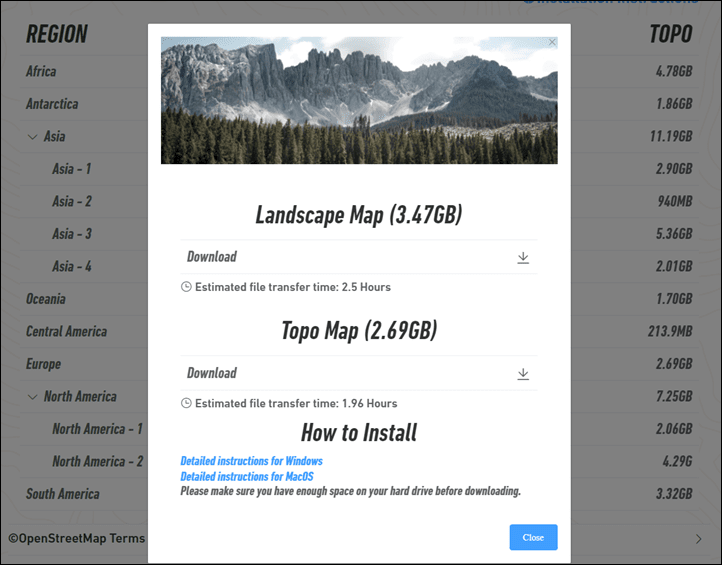Click Download text under Topo Map
Screen dimensions: 722x565
[211, 373]
